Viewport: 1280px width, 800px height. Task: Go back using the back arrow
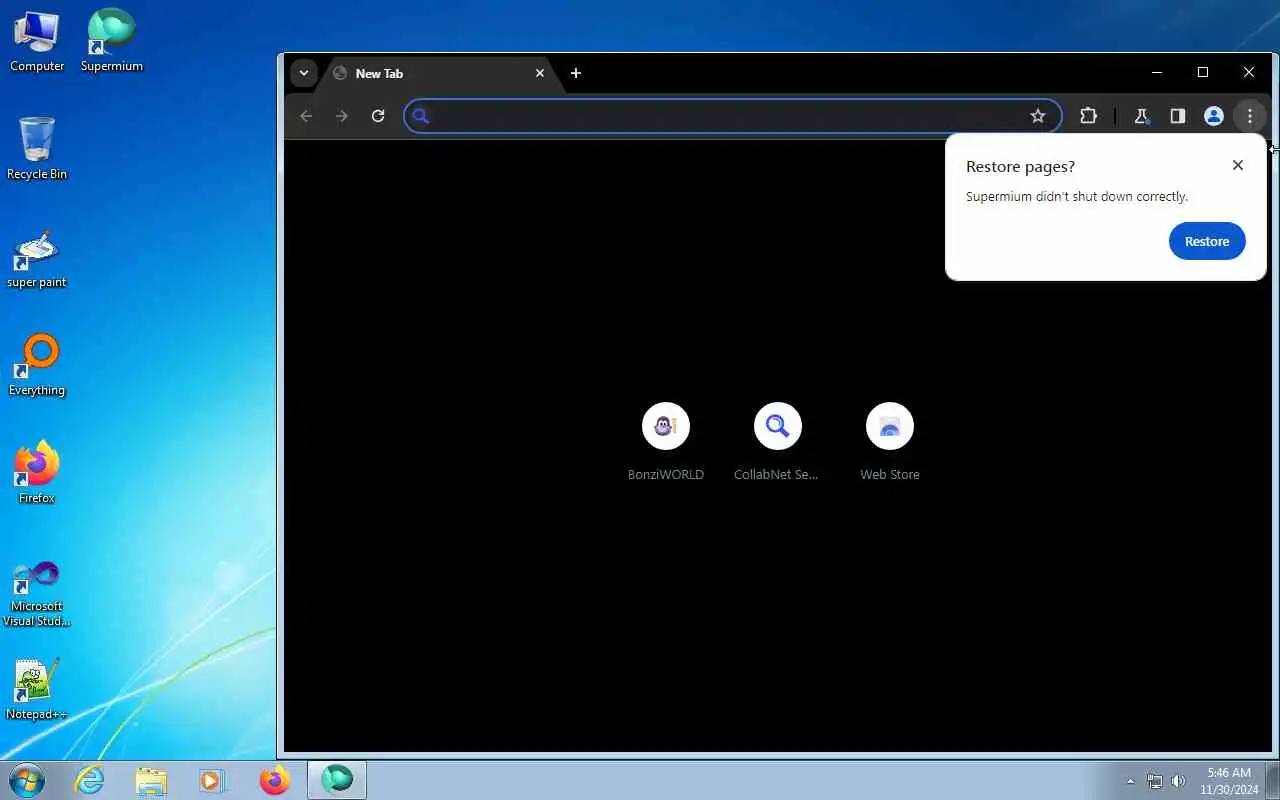coord(306,116)
